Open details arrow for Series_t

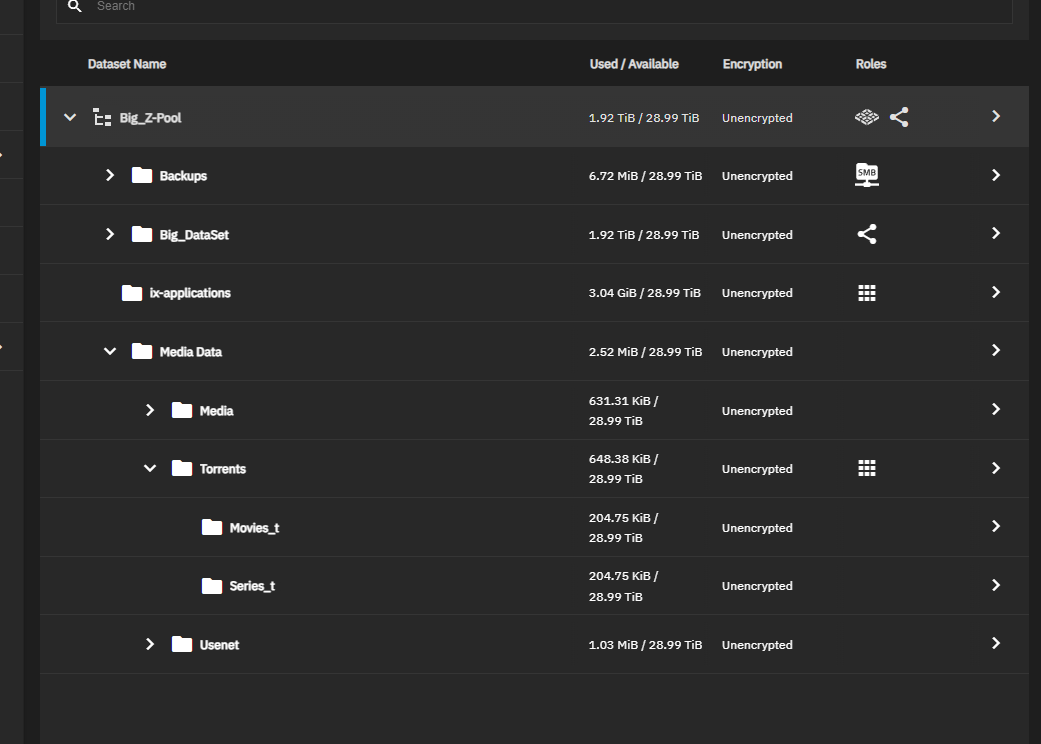point(995,585)
